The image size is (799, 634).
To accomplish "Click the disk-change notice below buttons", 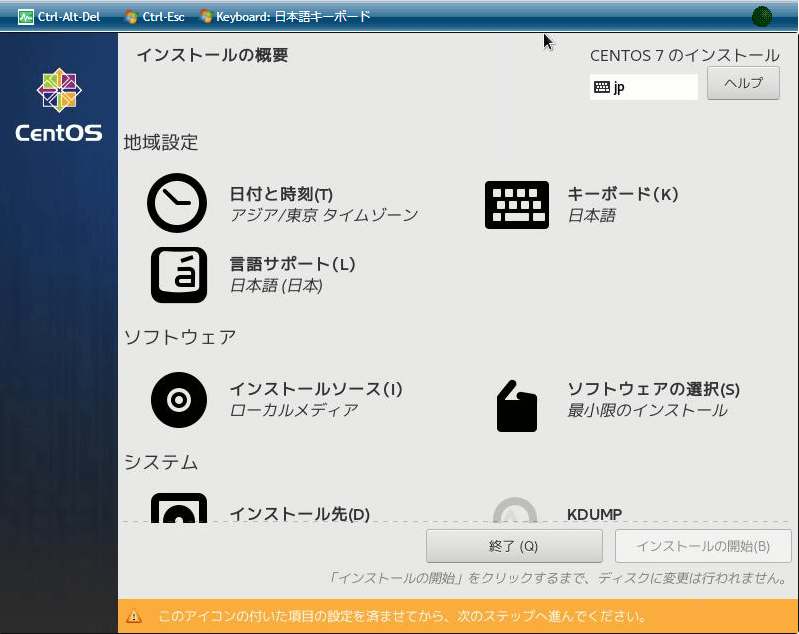I will click(557, 578).
